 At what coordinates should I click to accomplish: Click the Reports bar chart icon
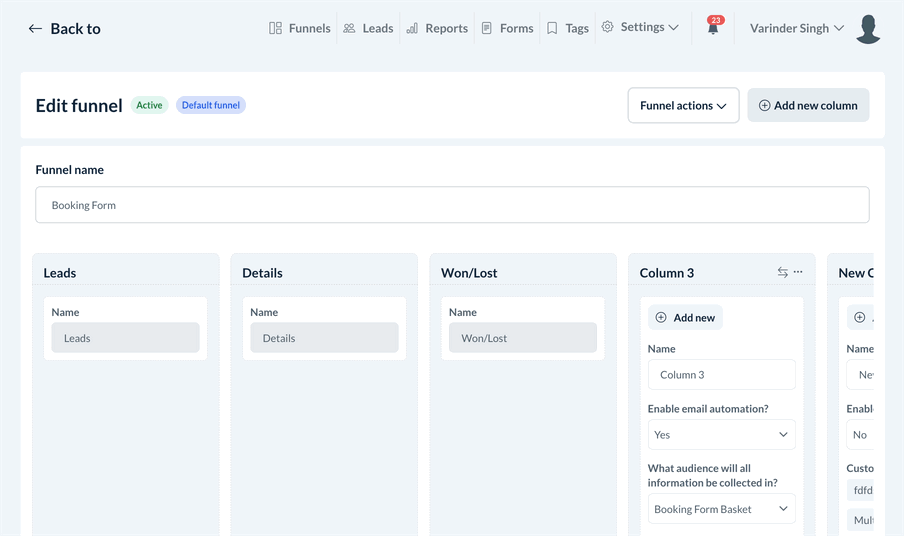pos(412,28)
